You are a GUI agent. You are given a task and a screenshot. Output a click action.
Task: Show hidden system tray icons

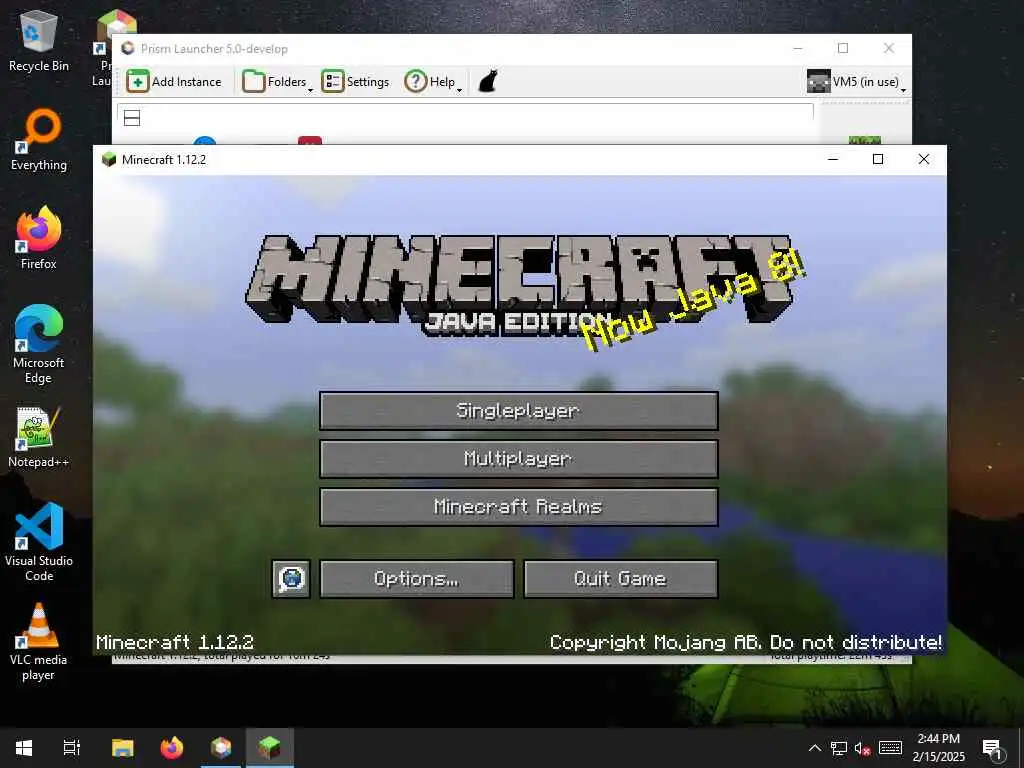click(x=814, y=748)
